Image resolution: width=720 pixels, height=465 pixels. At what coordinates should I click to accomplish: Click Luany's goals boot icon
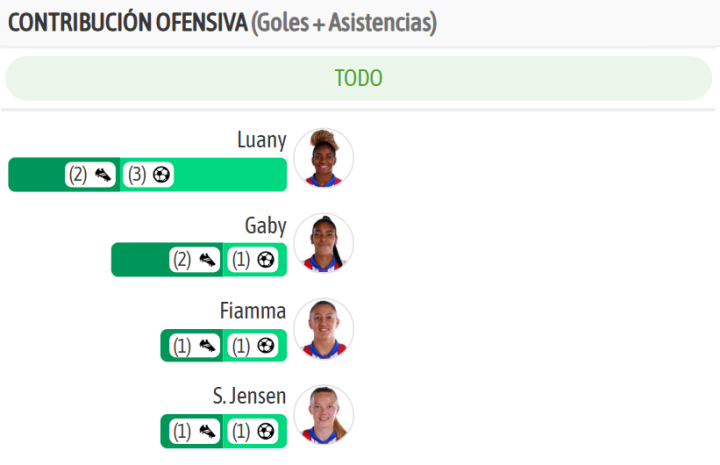[104, 175]
